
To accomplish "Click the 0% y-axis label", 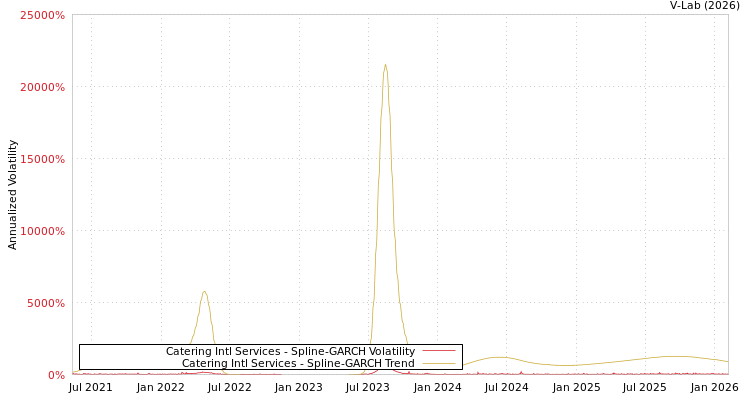I will click(x=56, y=375).
